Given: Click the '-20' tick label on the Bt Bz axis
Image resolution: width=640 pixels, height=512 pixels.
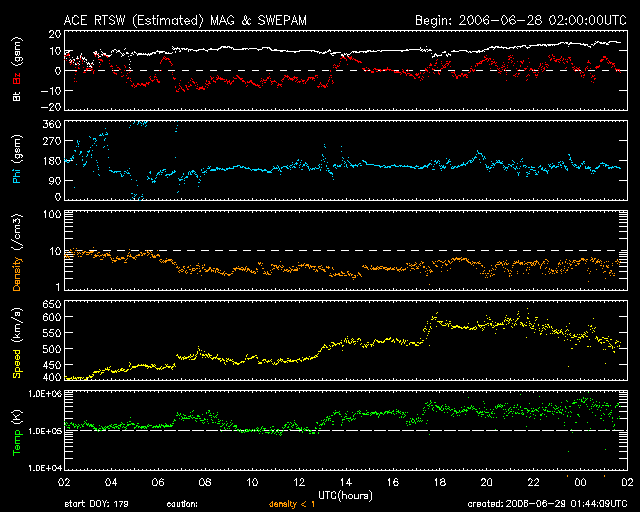Looking at the screenshot, I should tap(51, 107).
